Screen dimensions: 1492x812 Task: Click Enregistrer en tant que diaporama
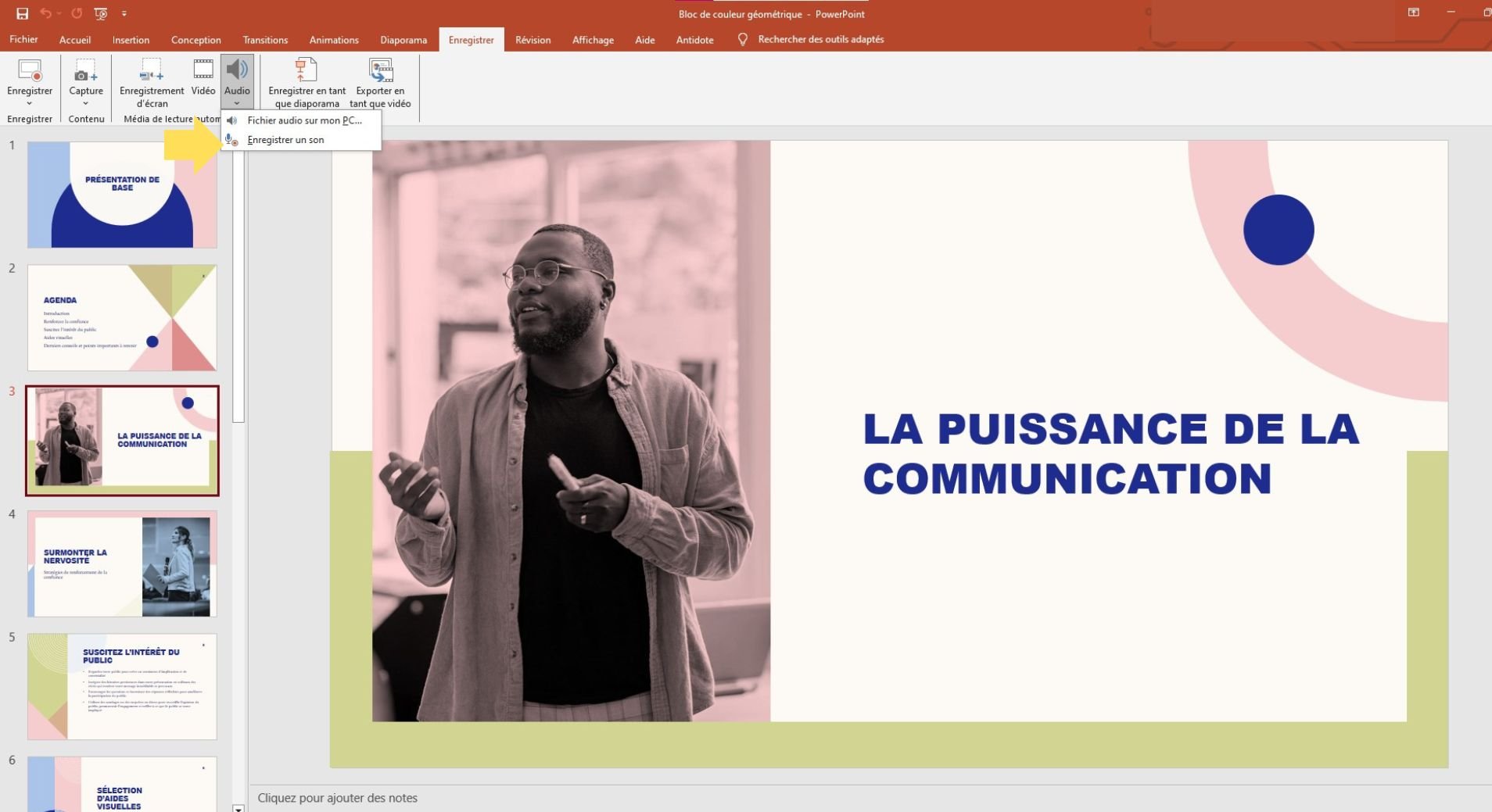307,83
